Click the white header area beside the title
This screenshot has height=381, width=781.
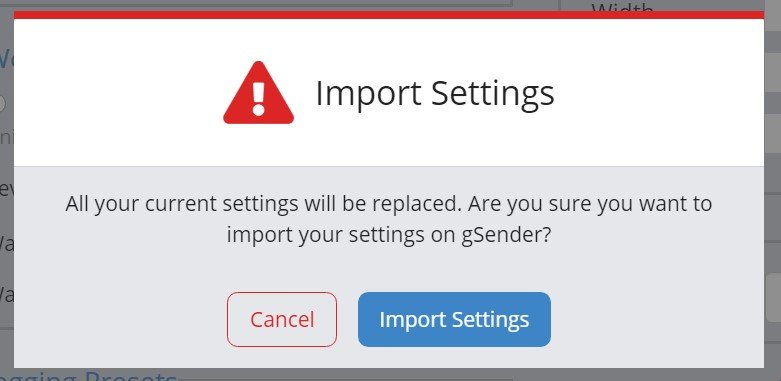[657, 93]
